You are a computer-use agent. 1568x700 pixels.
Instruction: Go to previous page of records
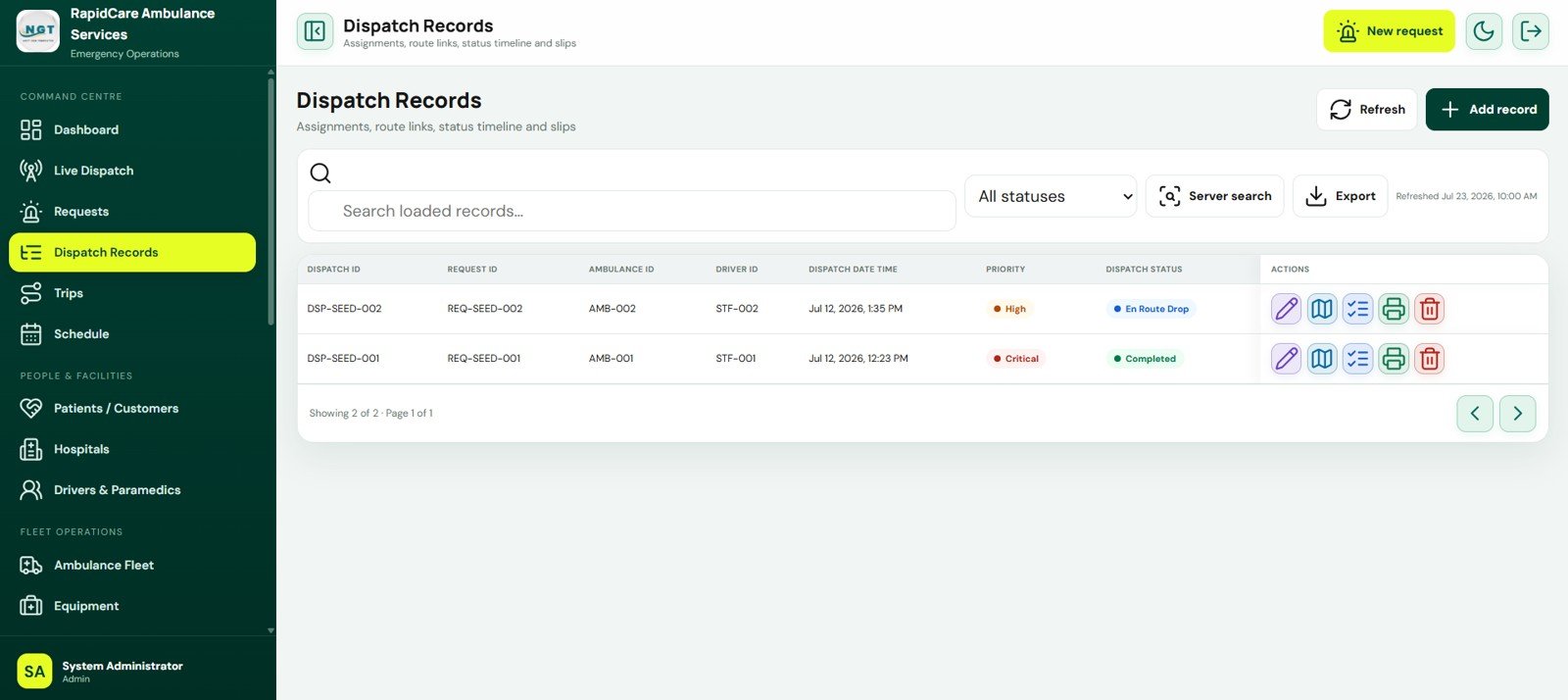[1475, 414]
